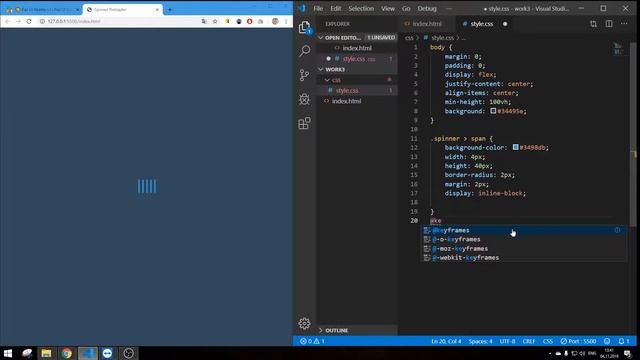Open the Source Control view
This screenshot has width=640, height=360.
[304, 75]
